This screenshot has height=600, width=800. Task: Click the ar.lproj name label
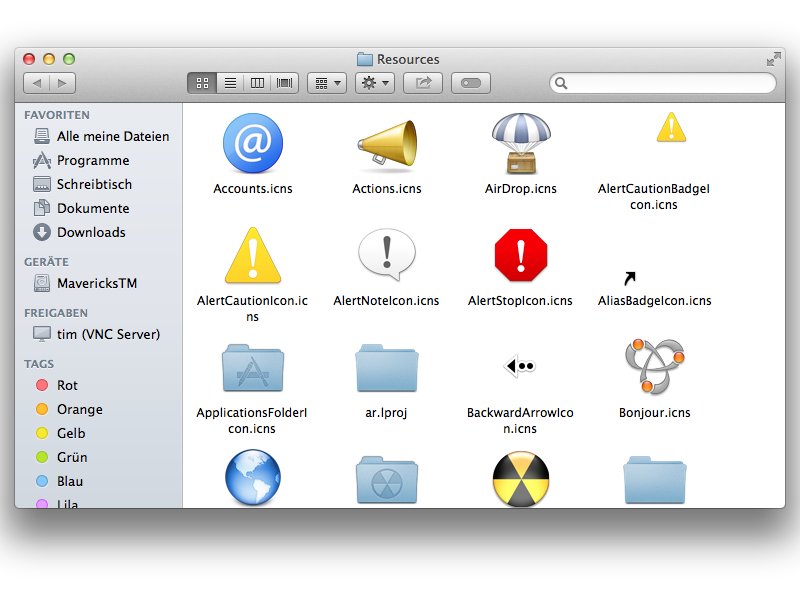[386, 413]
